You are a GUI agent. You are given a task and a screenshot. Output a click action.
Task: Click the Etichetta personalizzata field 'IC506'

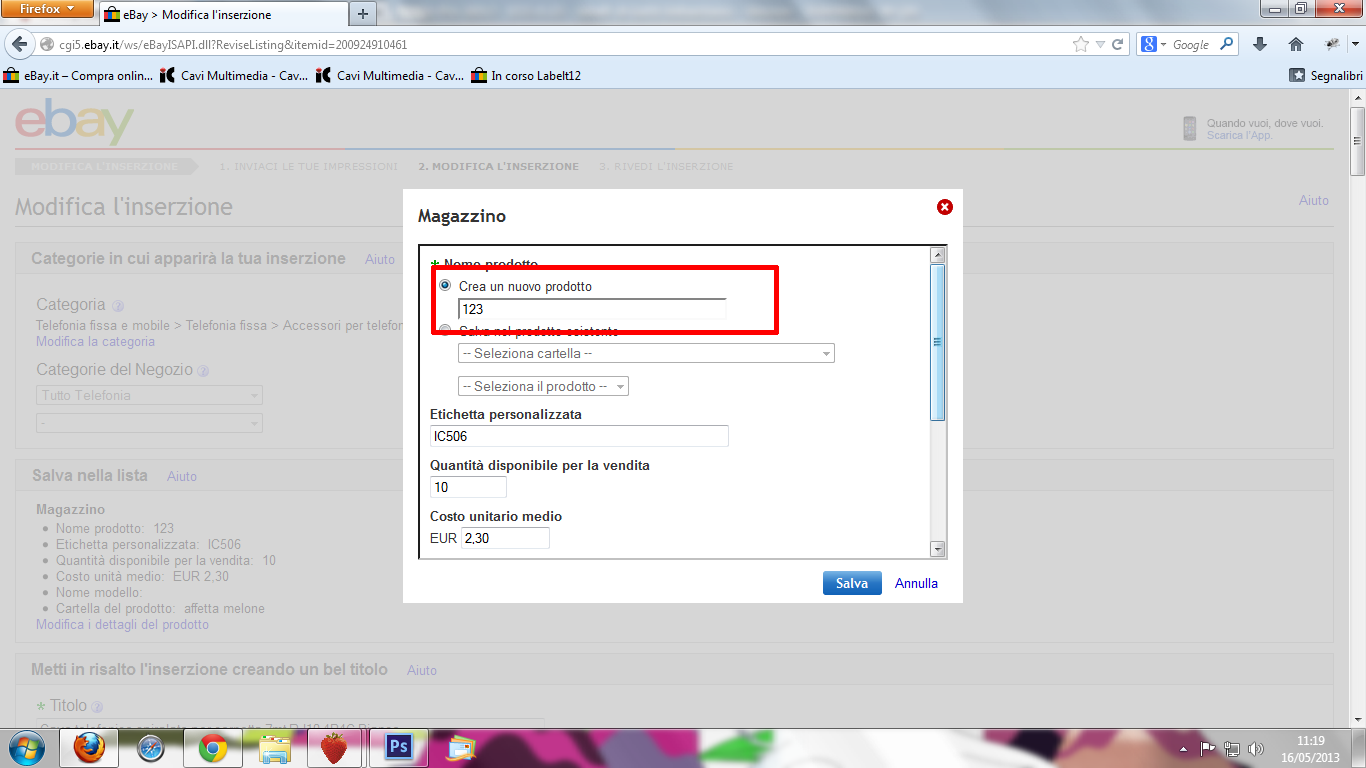click(x=579, y=436)
